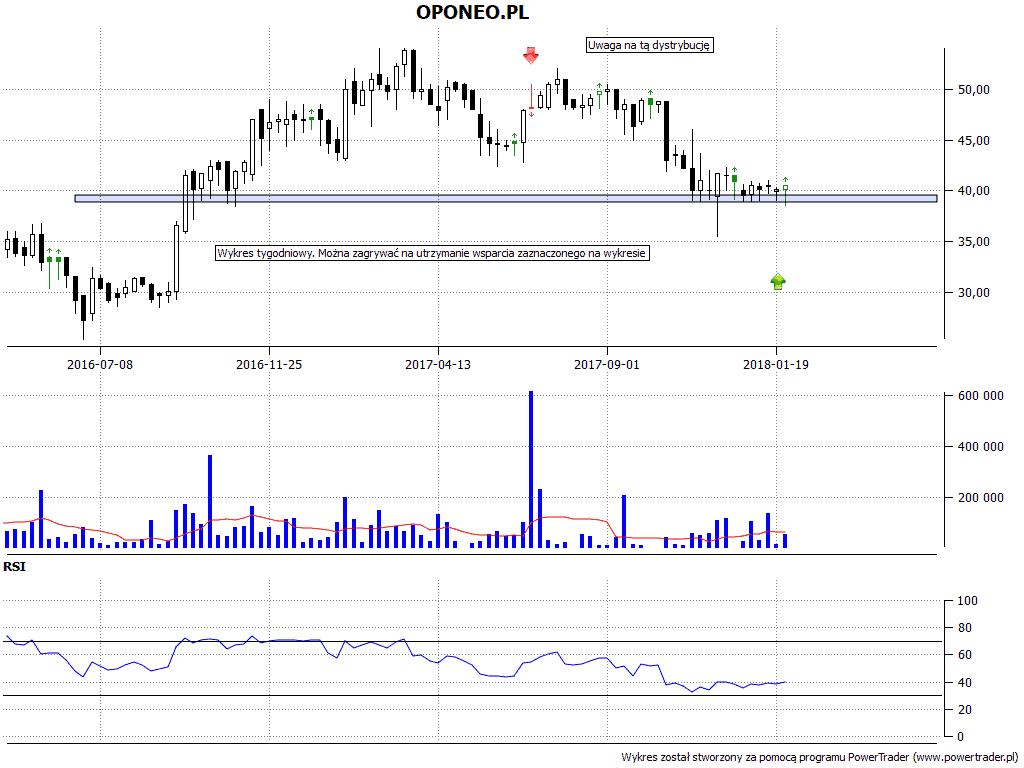1024x768 pixels.
Task: Click the 50,00 price axis label
Action: tap(974, 89)
